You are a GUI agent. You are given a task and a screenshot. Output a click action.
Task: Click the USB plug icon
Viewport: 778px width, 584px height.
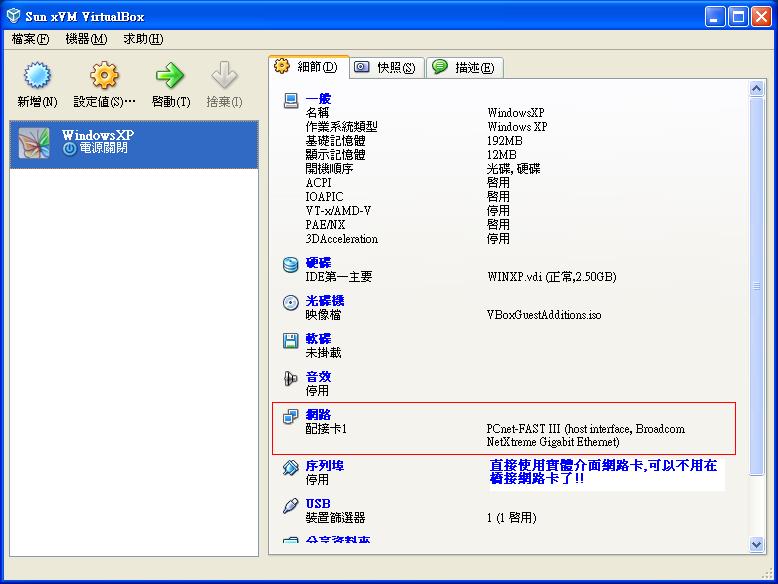point(291,506)
